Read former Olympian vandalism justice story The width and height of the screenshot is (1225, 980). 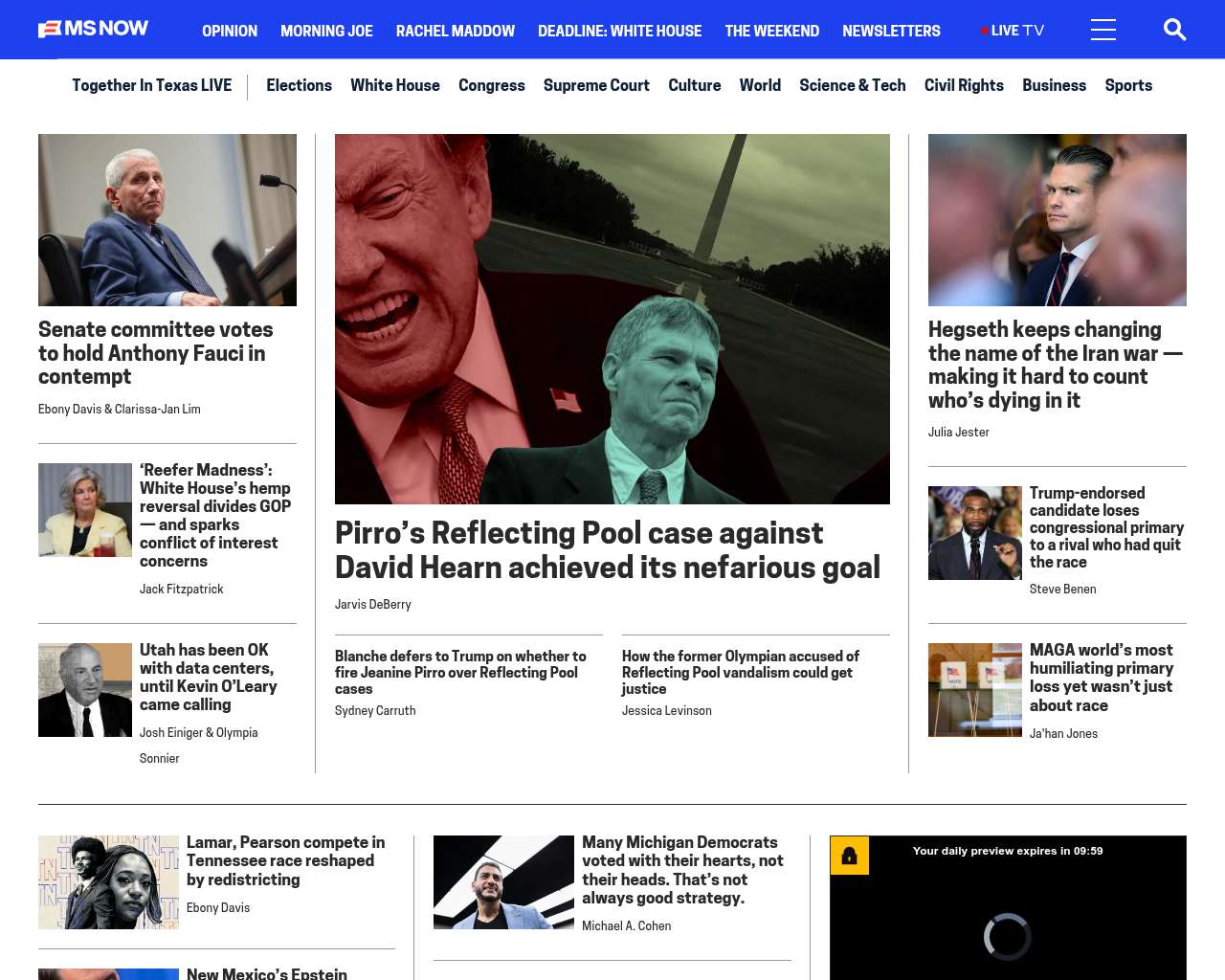click(741, 672)
